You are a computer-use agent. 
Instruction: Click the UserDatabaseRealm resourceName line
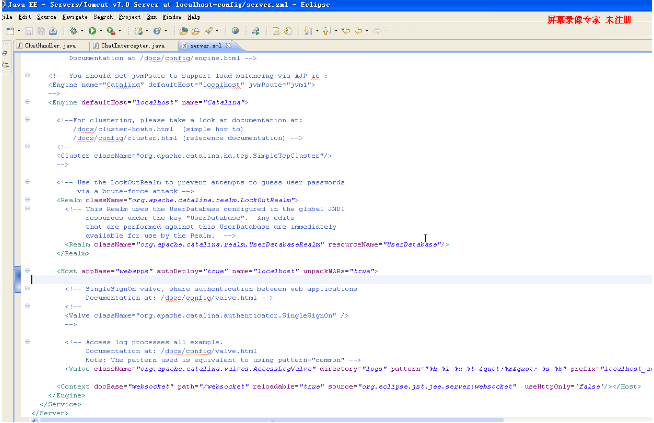click(257, 244)
